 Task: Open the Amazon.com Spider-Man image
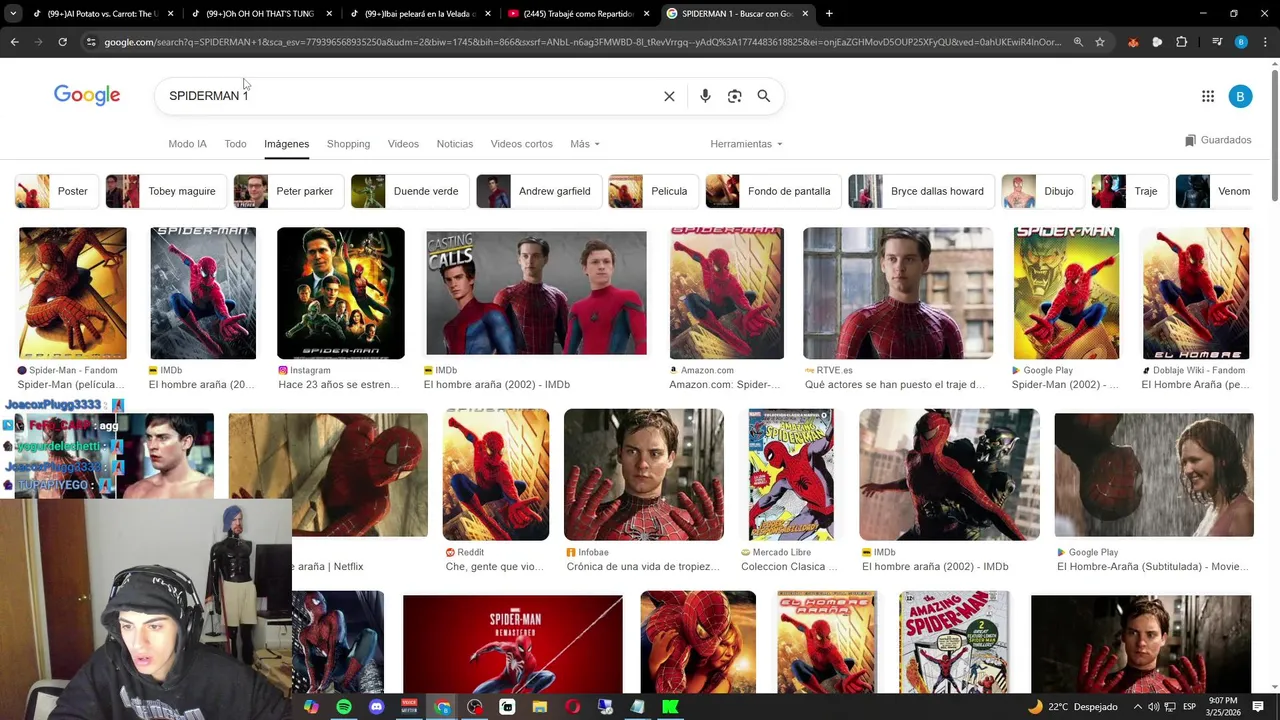pos(727,293)
